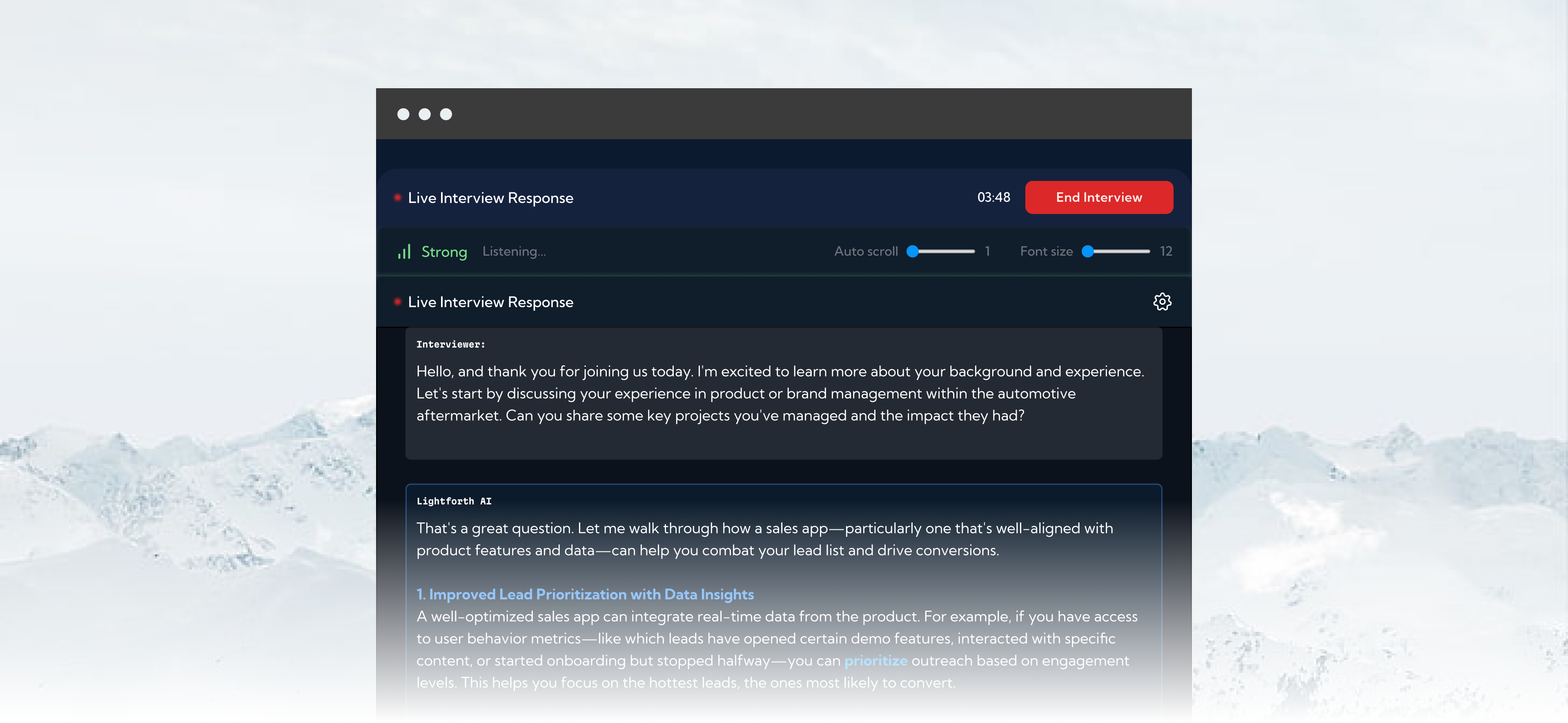Image resolution: width=1568 pixels, height=723 pixels.
Task: Click the Font size slider handle
Action: [1088, 252]
